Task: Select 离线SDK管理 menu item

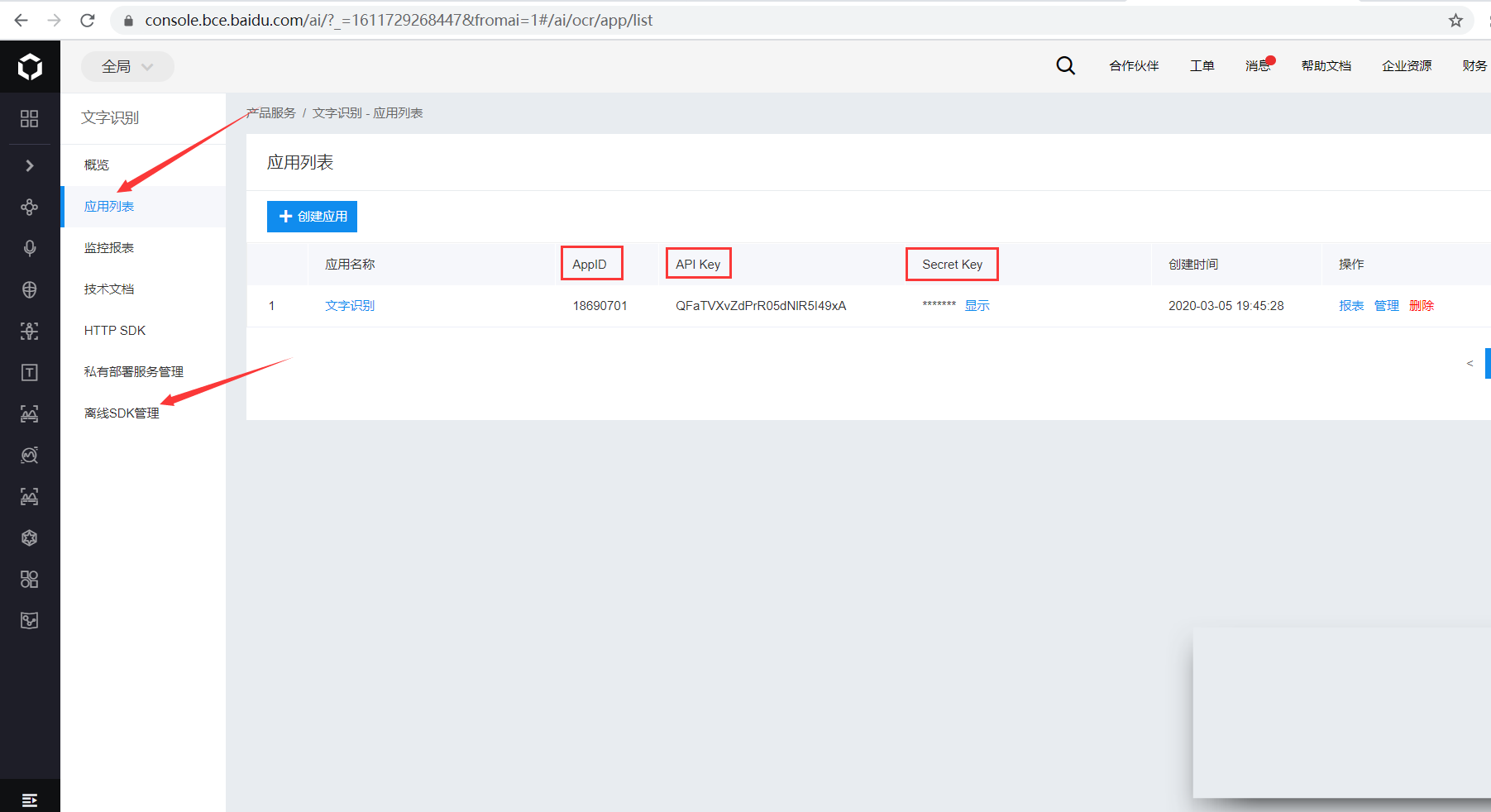Action: [x=122, y=413]
